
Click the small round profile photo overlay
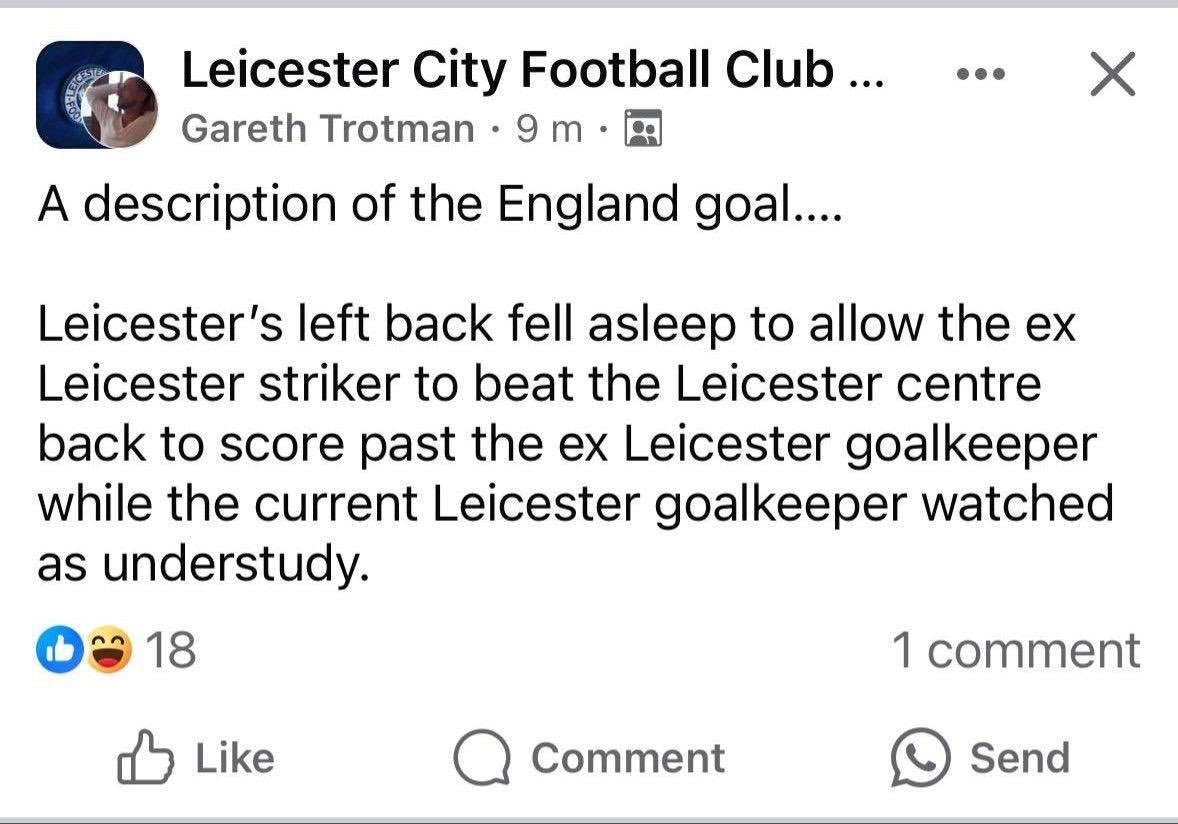click(119, 108)
